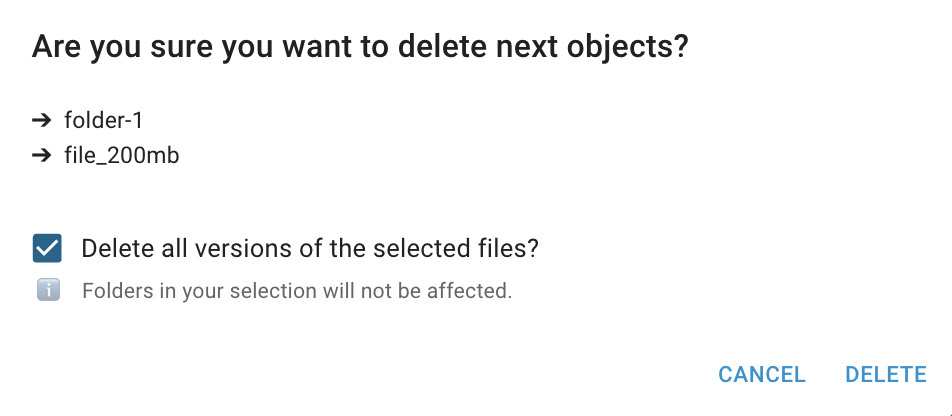Click the 'will not be affected' hint text
The height and width of the screenshot is (416, 952).
pyautogui.click(x=420, y=292)
